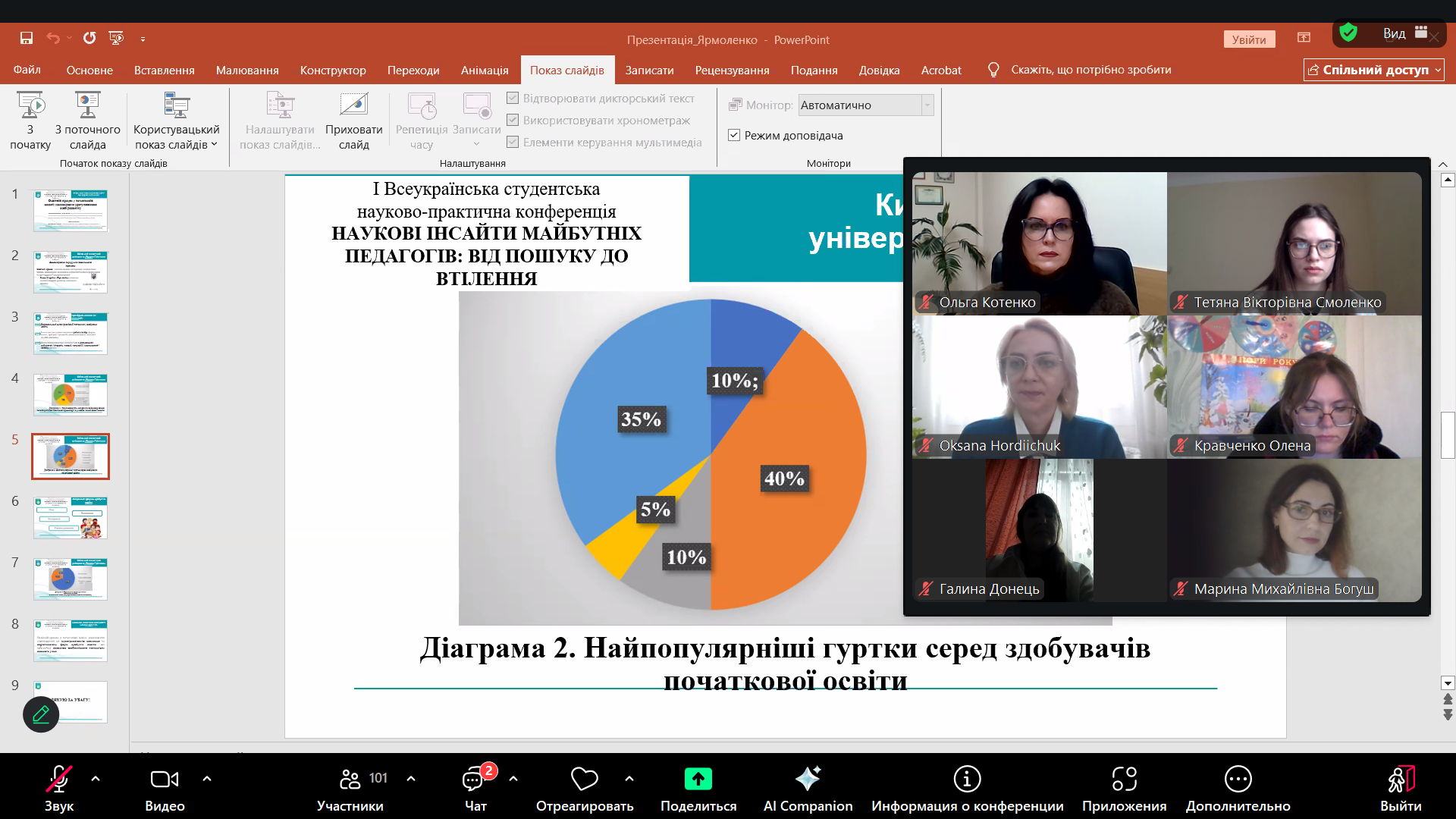
Task: Click the Redo/Repeat icon in title bar
Action: 89,38
